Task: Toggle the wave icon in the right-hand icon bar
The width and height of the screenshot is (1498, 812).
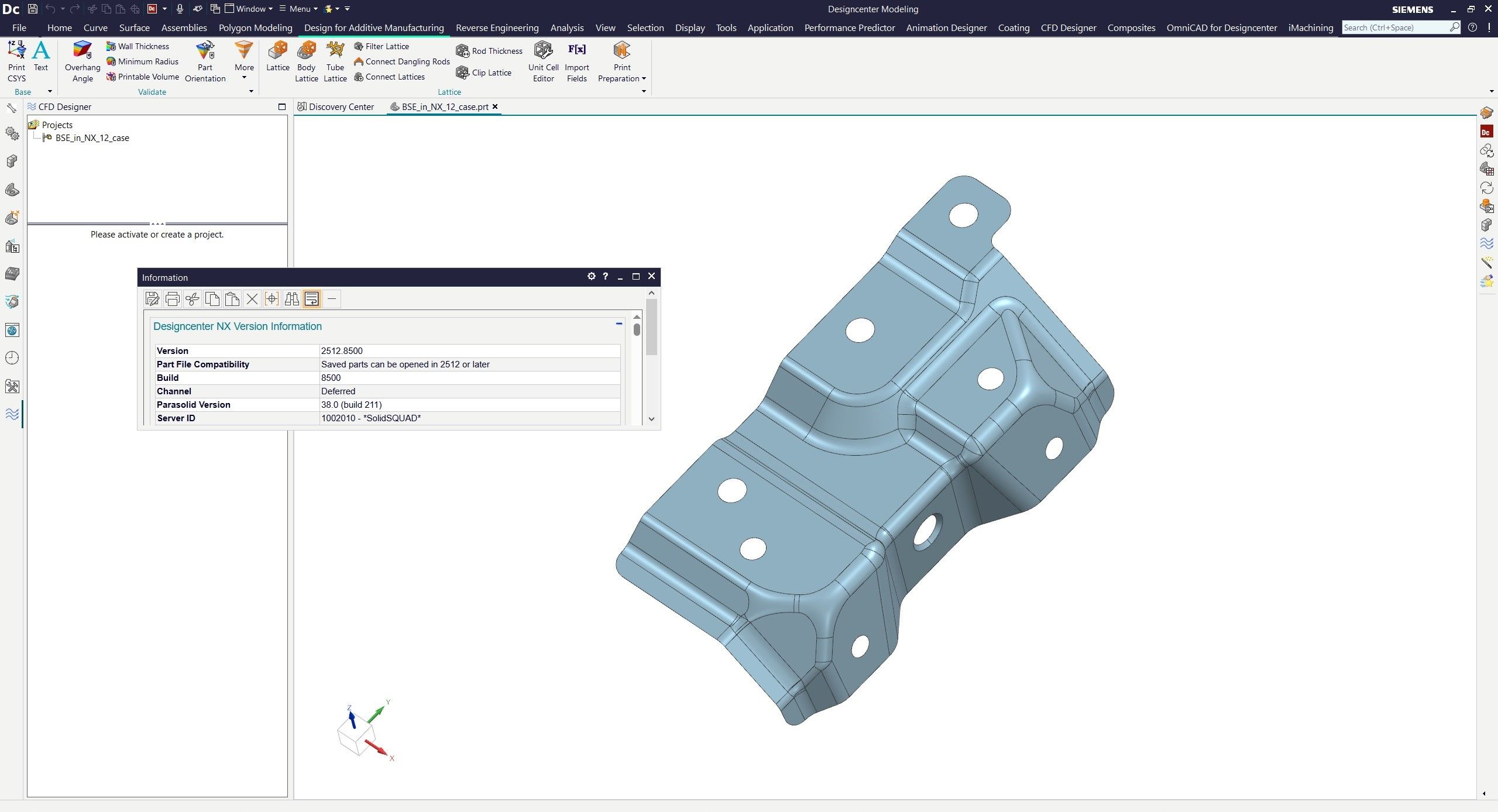Action: (x=1487, y=243)
